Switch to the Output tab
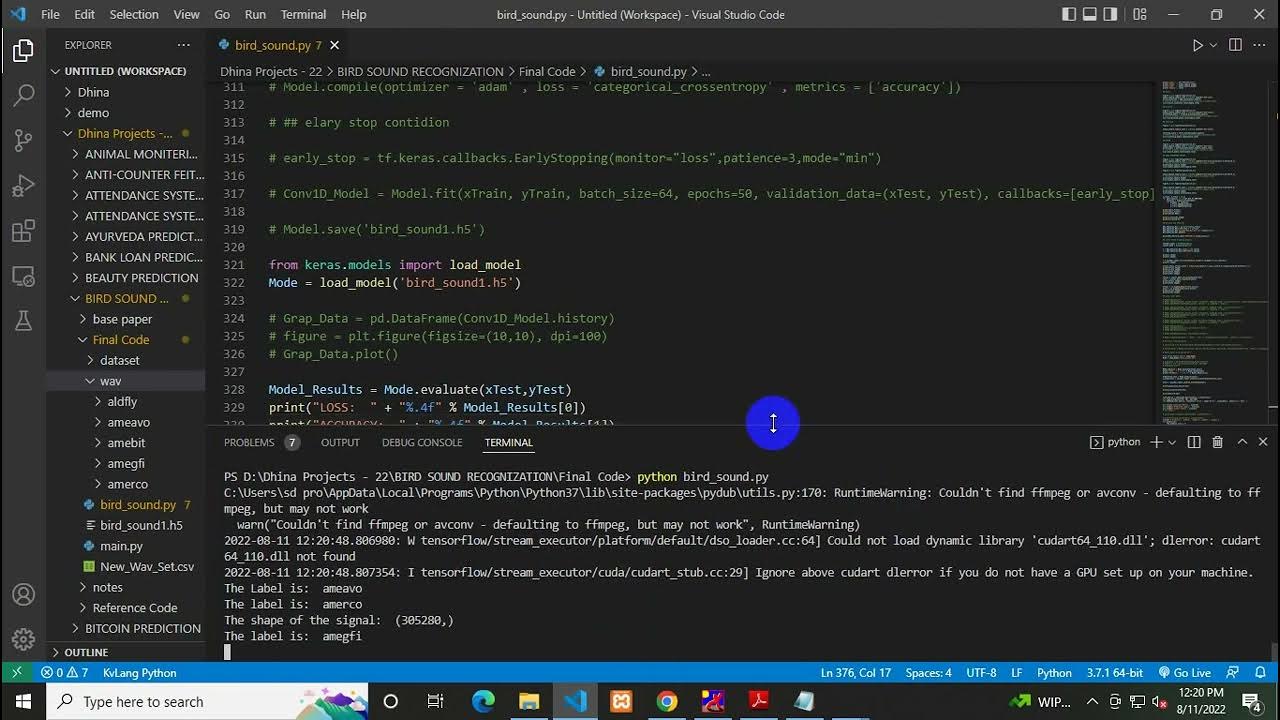The height and width of the screenshot is (720, 1280). pyautogui.click(x=340, y=442)
